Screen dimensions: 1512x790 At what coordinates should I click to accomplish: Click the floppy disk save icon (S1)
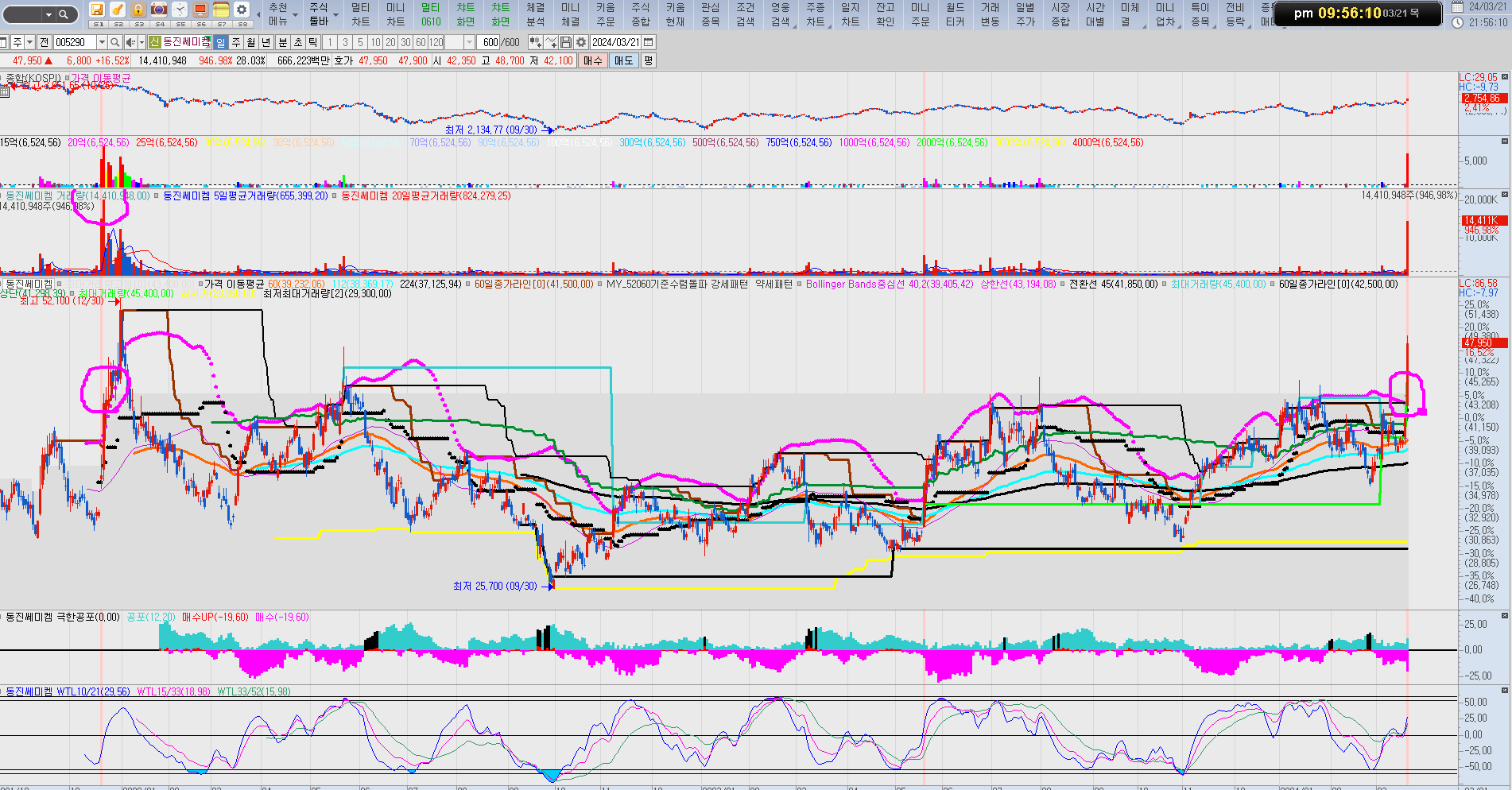(x=97, y=10)
